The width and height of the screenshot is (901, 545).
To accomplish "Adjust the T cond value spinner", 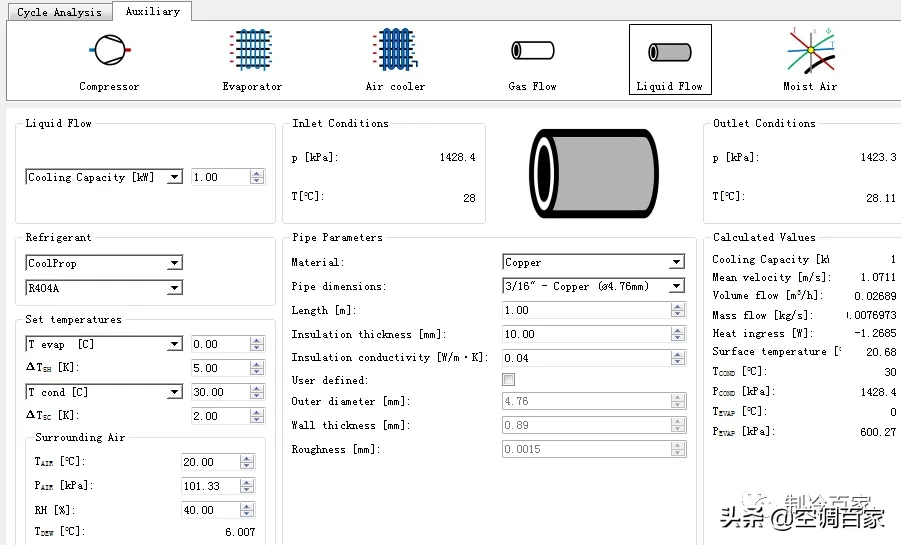I will click(257, 392).
